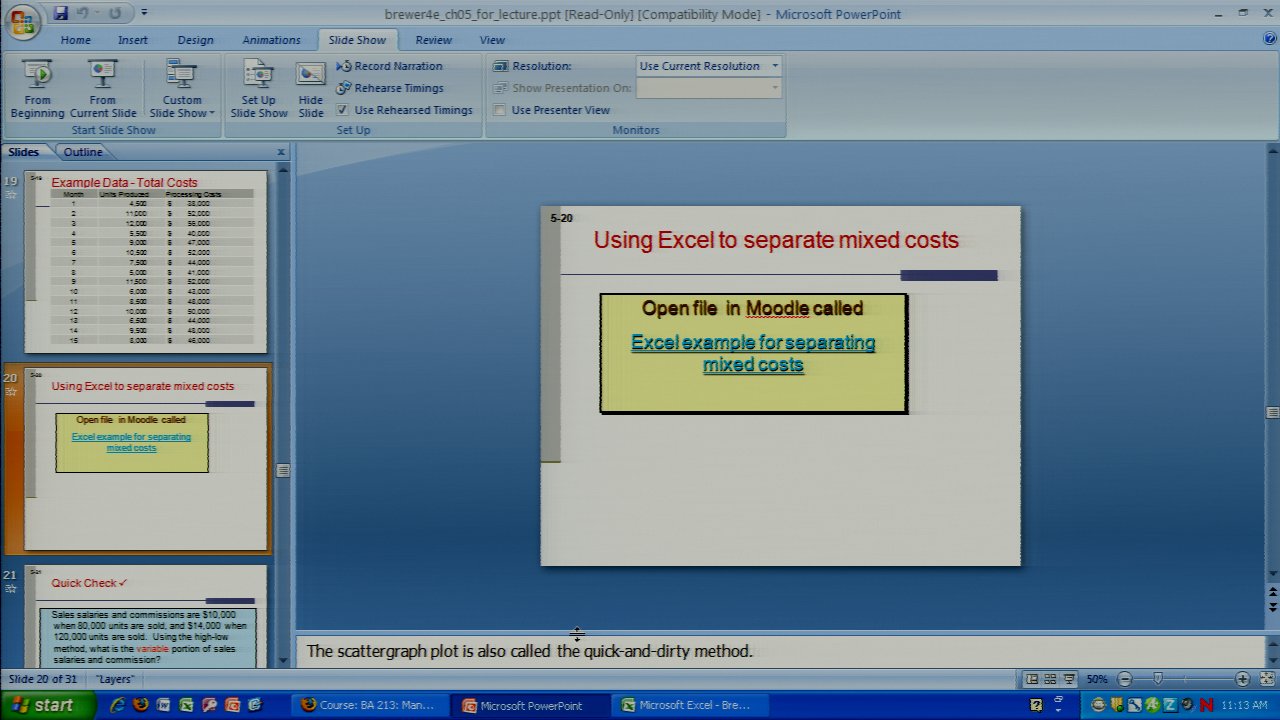
Task: Open the Outline pane tab
Action: [83, 152]
